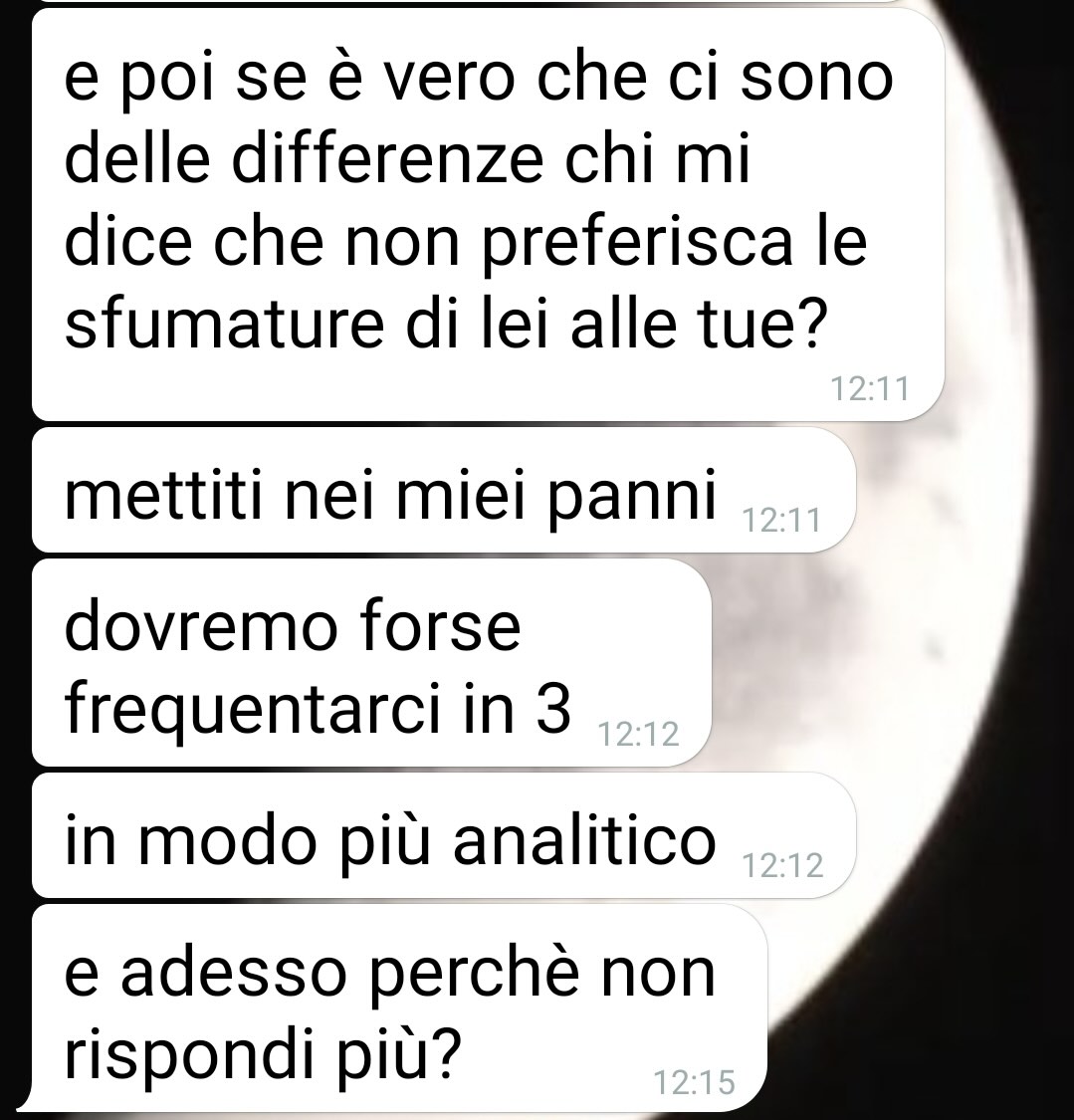Click the 12:12 timestamp beside 'in modo più analitico'
Image resolution: width=1074 pixels, height=1120 pixels.
point(782,865)
